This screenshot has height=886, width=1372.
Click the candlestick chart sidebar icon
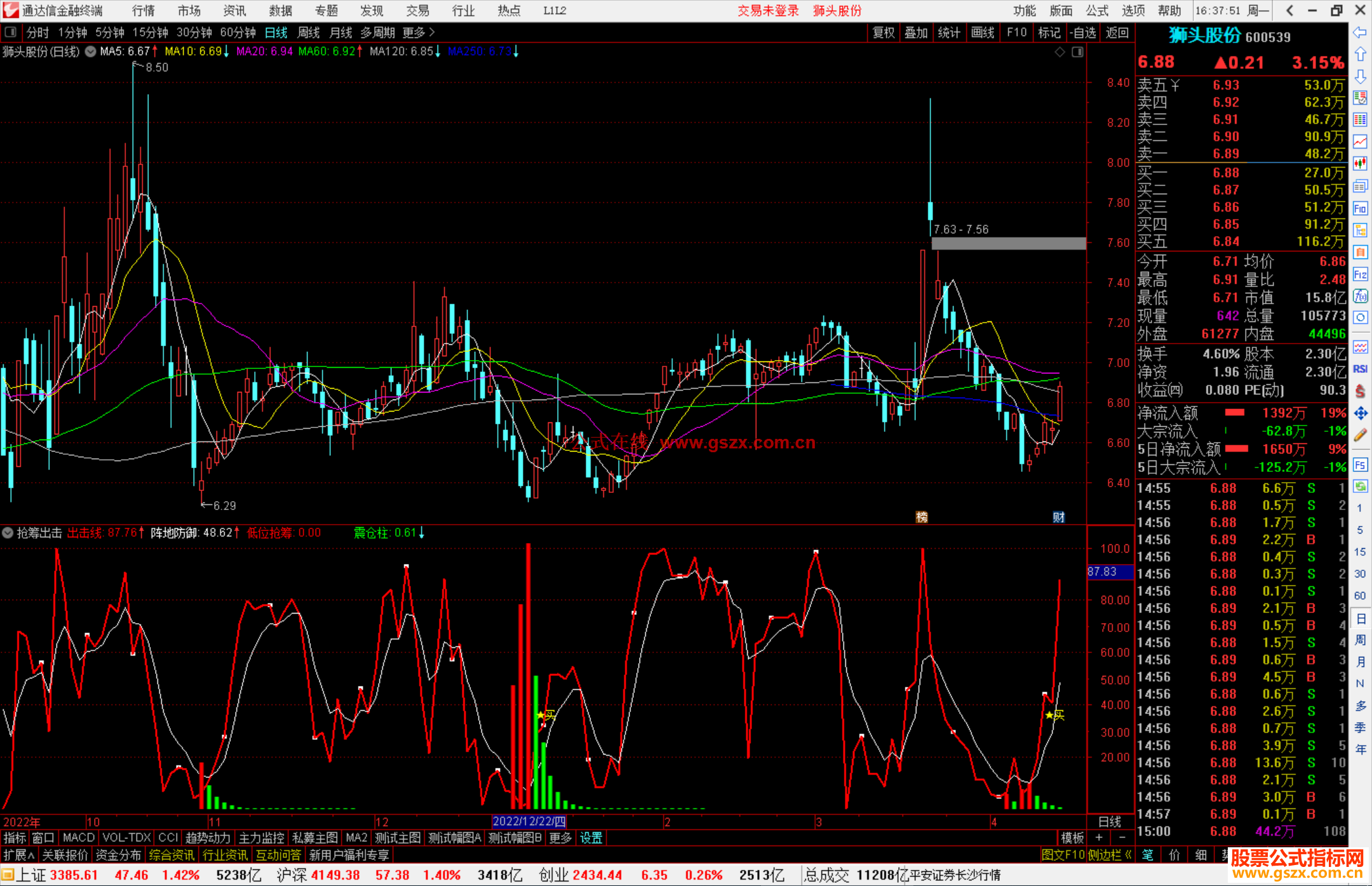tap(1360, 163)
